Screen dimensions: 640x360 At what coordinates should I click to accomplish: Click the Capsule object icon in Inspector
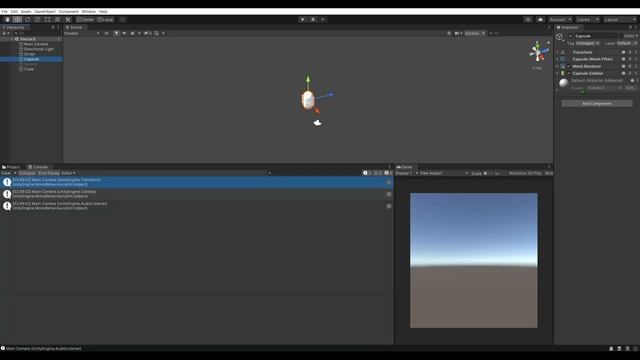pyautogui.click(x=560, y=37)
